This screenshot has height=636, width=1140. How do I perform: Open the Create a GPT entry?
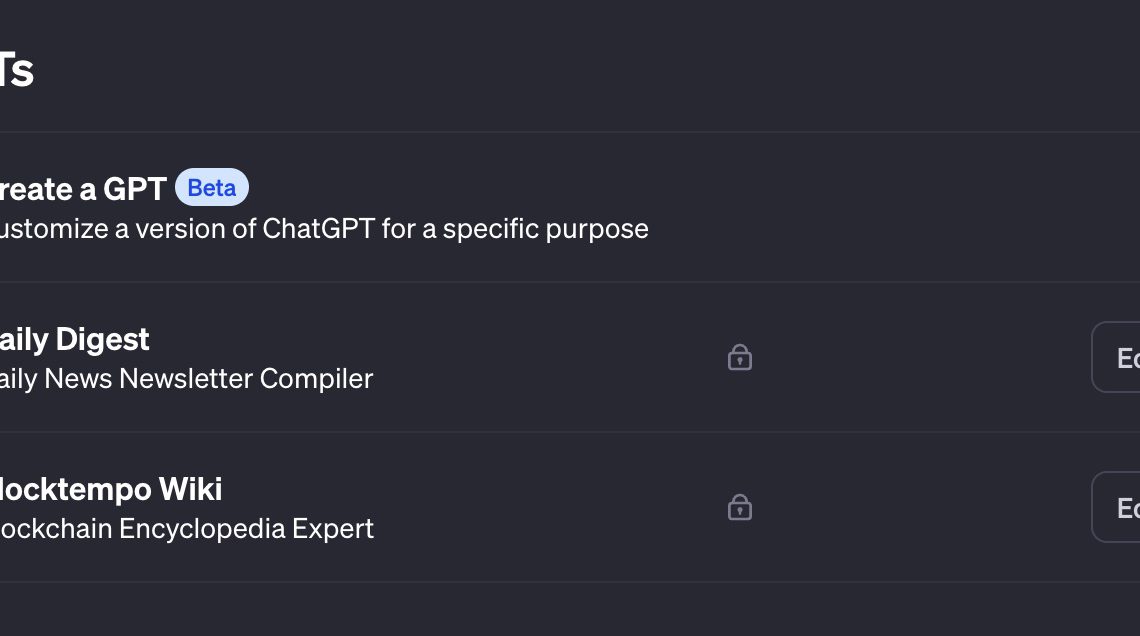[82, 189]
